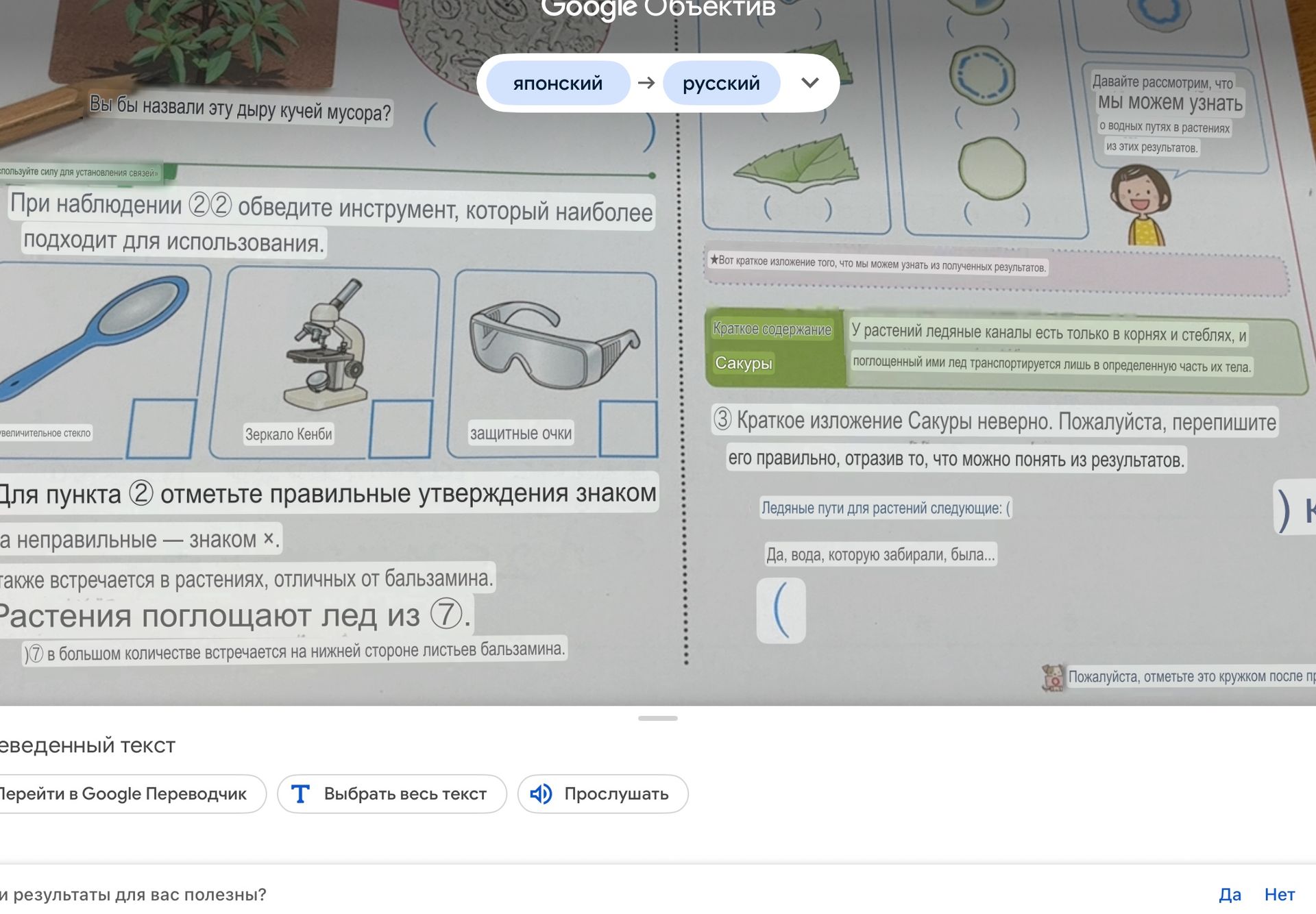1316x914 pixels.
Task: Click the microscope picture
Action: click(328, 345)
